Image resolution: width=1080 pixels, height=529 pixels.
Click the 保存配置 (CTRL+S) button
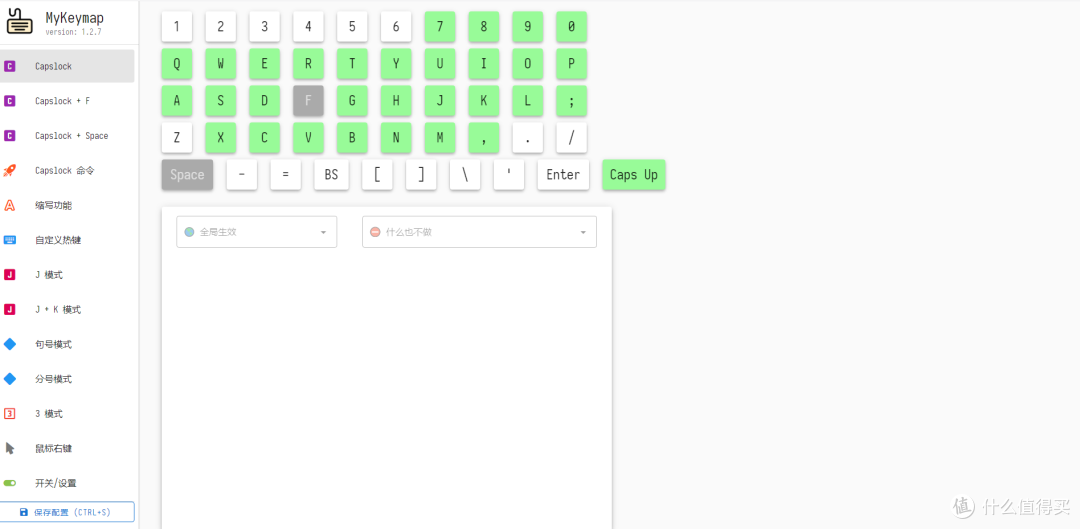coord(67,512)
